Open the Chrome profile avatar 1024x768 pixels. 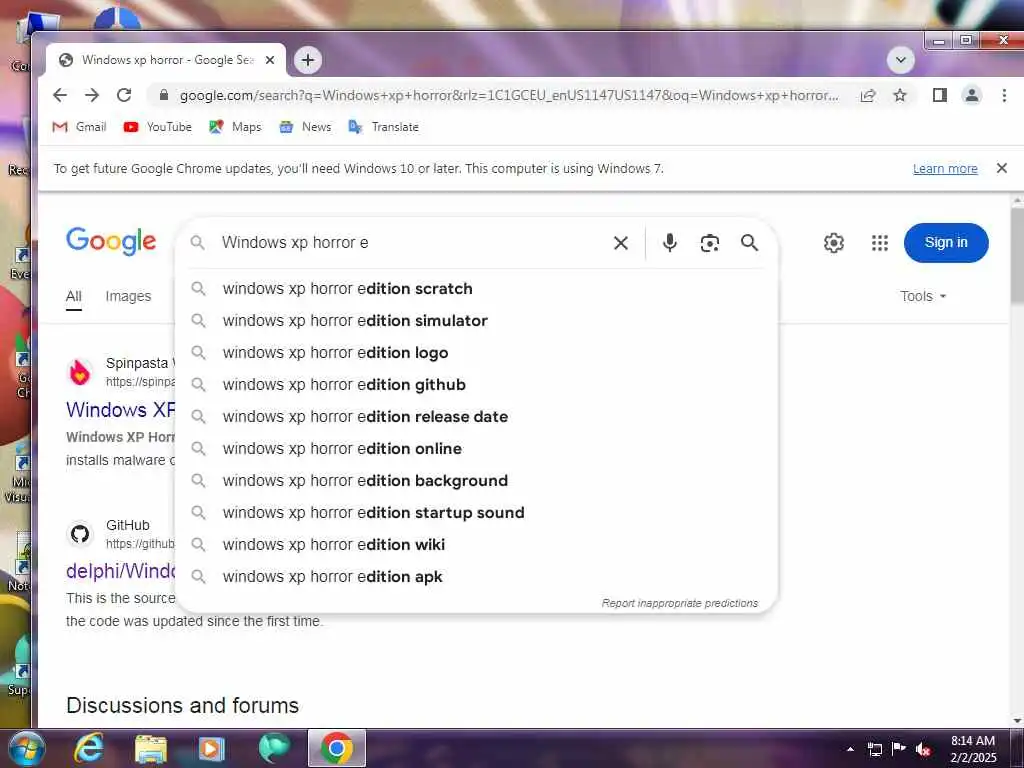click(x=972, y=95)
